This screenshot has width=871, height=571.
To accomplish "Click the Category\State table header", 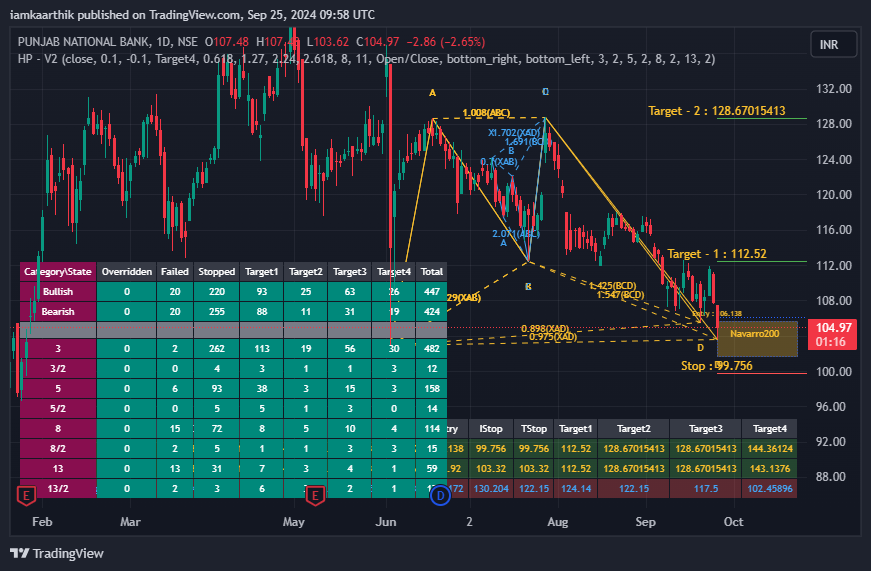I will click(58, 272).
